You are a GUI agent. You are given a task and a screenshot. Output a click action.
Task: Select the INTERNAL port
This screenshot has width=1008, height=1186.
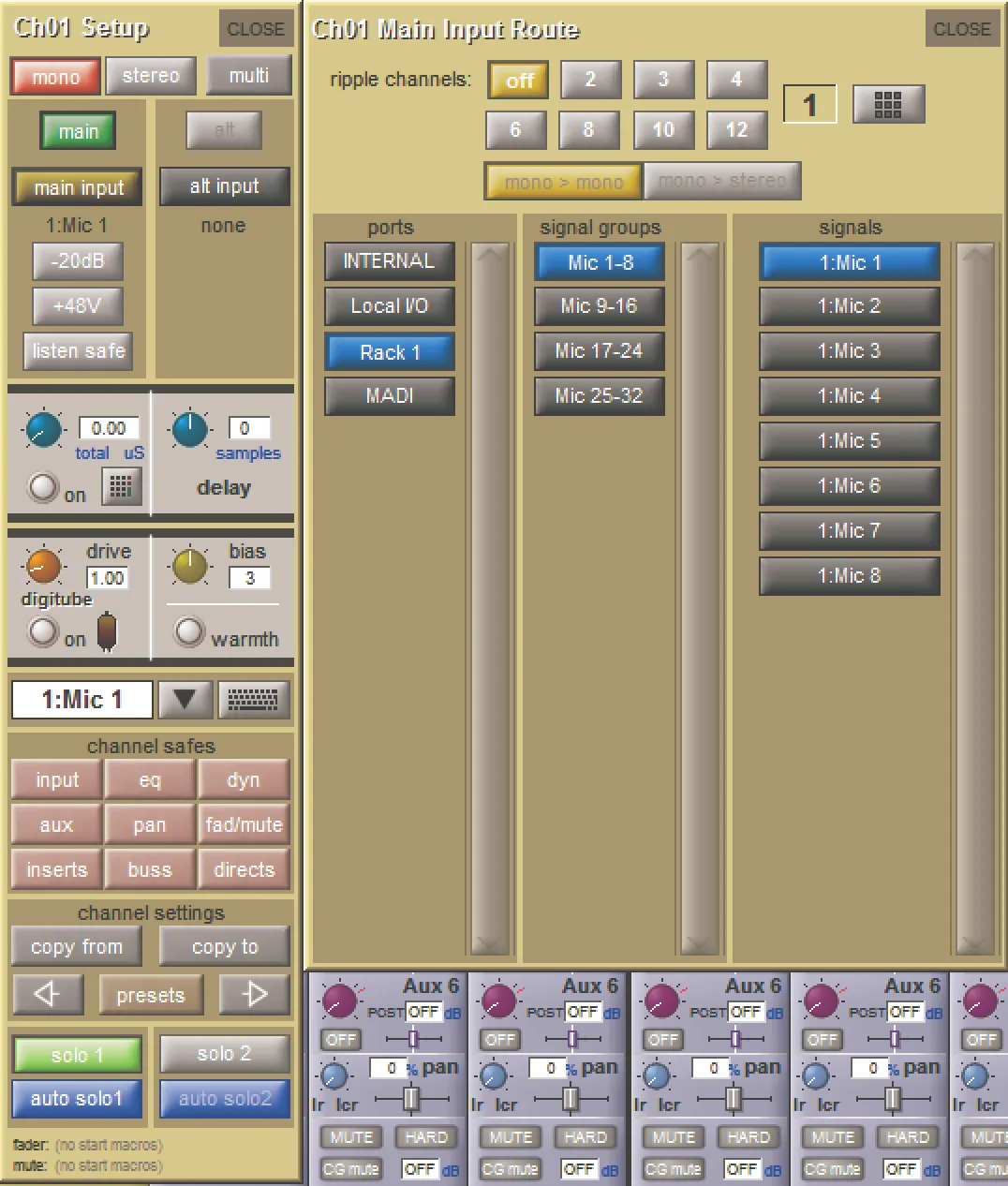pos(390,261)
